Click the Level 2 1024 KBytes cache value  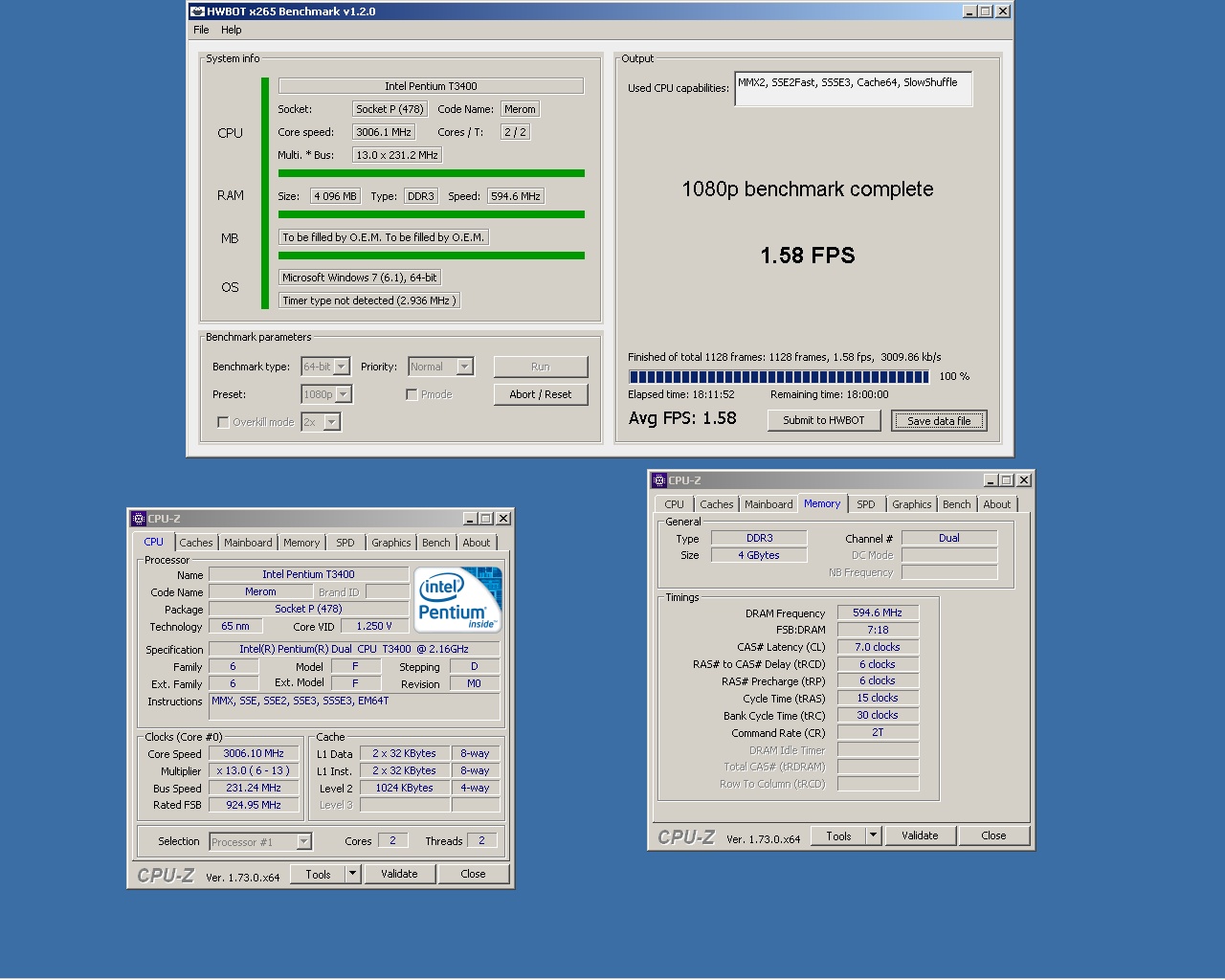click(404, 788)
